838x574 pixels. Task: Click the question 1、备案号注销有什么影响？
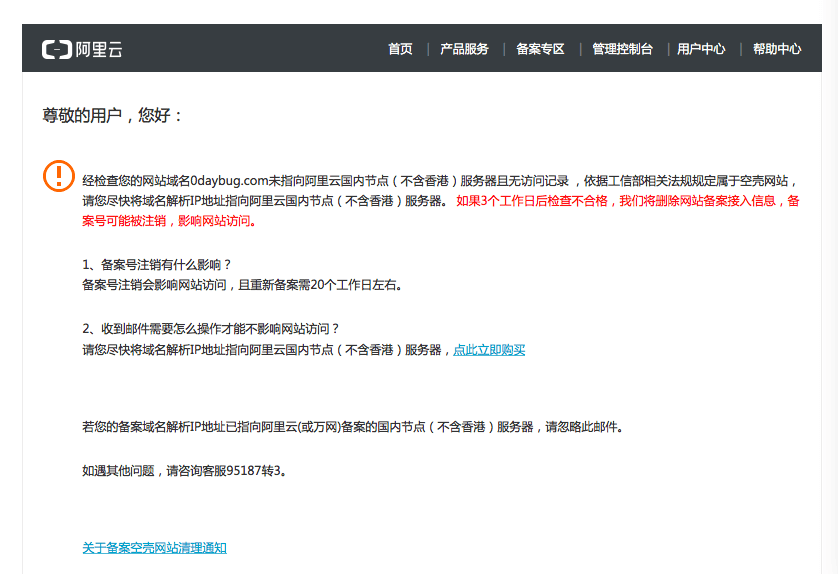pyautogui.click(x=157, y=265)
